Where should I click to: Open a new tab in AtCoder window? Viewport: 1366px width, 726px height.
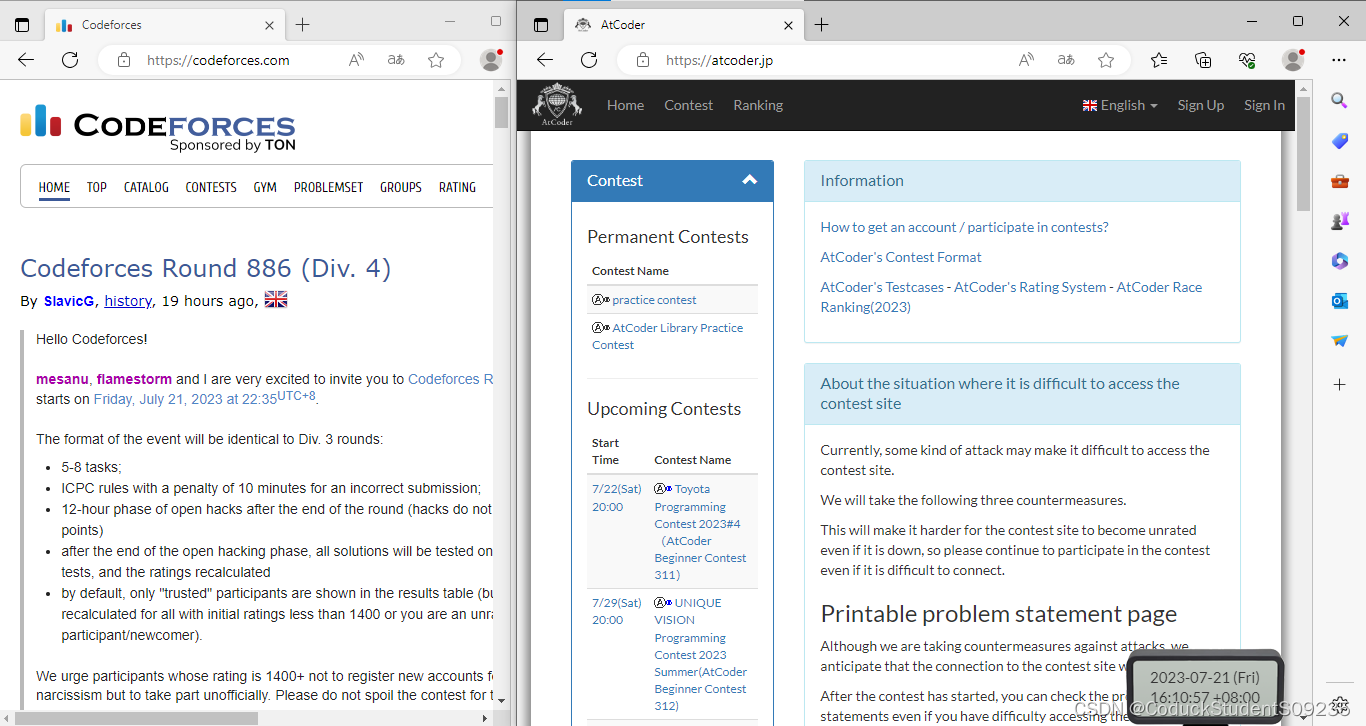click(x=822, y=25)
